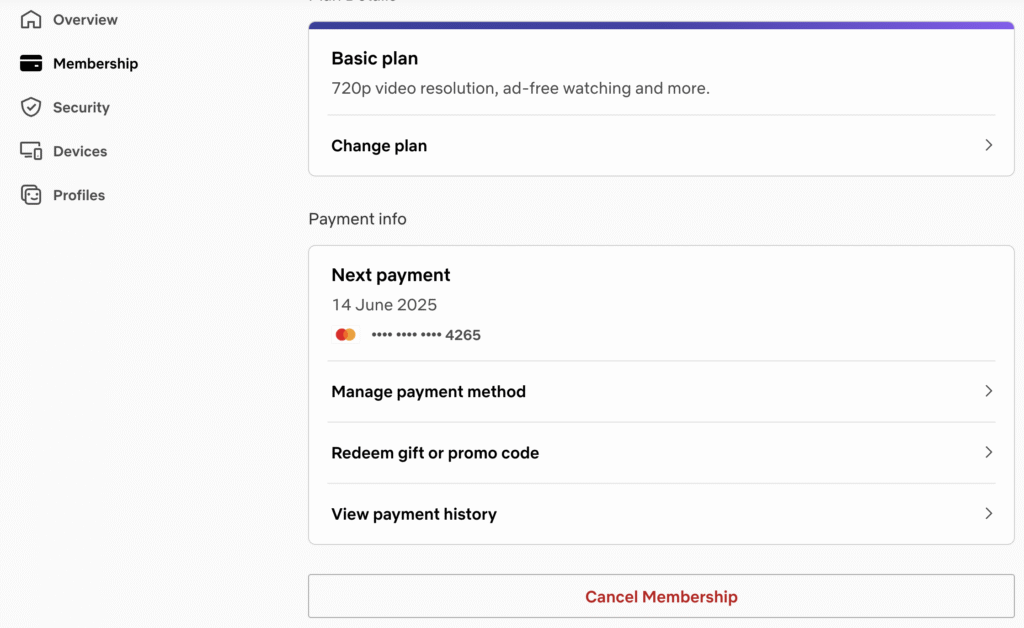Click chevron beside View payment history

coord(989,513)
